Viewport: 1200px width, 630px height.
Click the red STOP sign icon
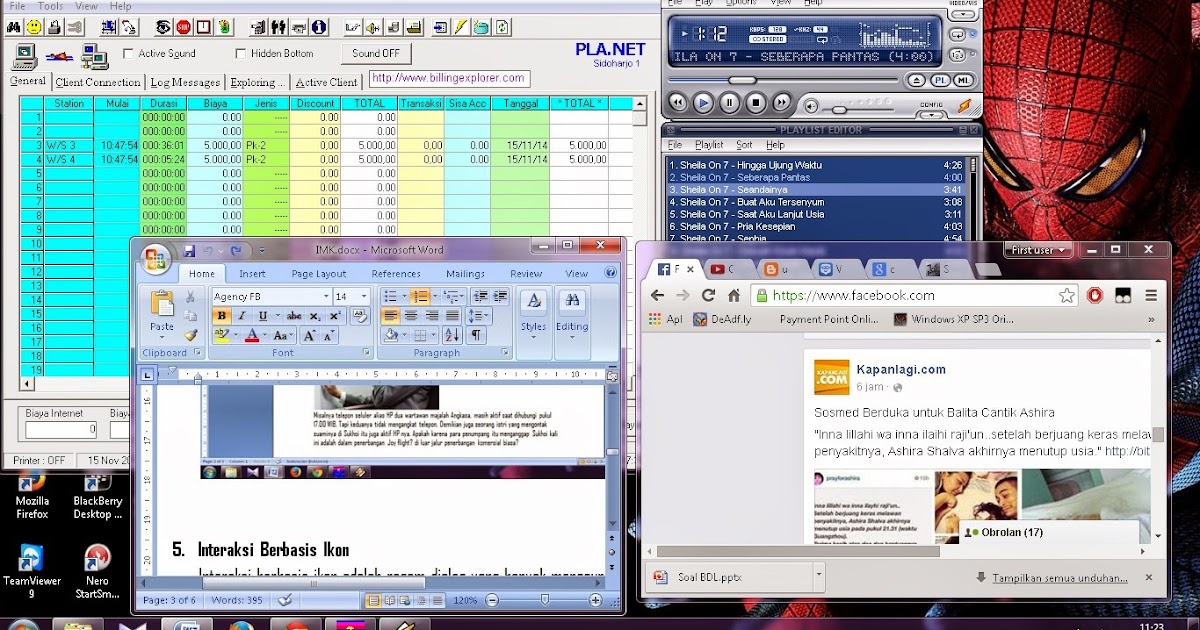[x=183, y=27]
